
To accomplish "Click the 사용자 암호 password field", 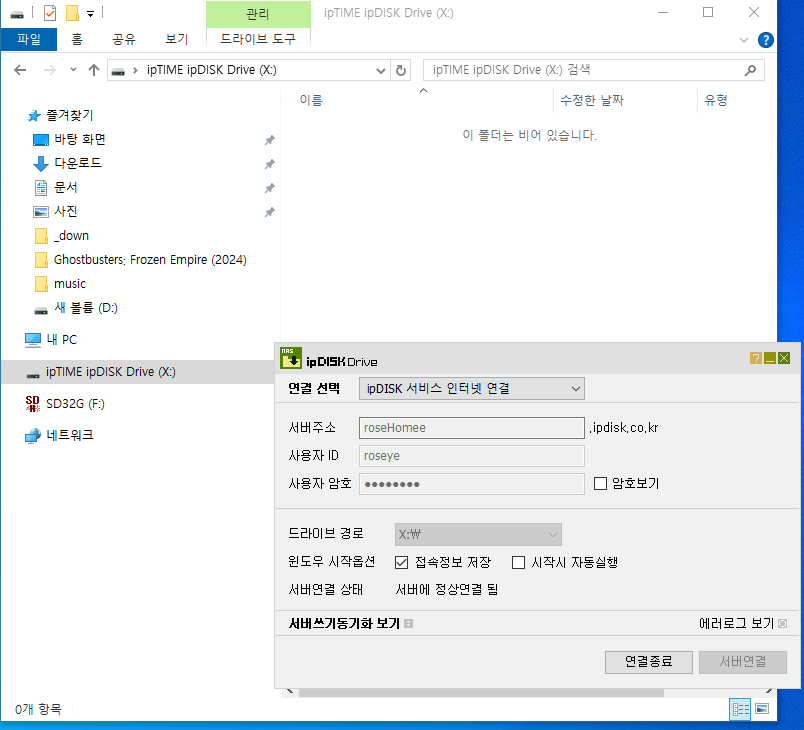I will 472,484.
